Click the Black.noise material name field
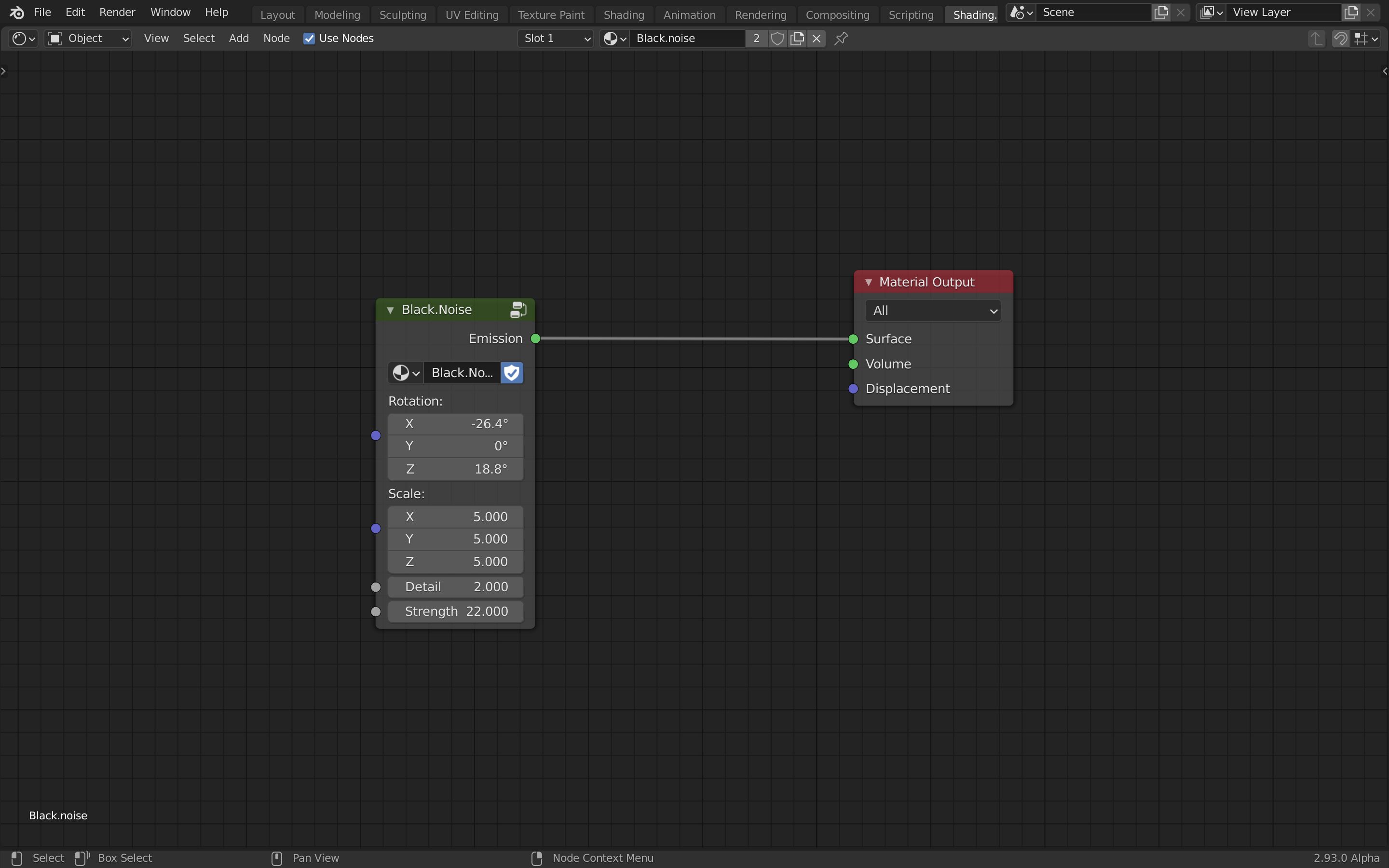This screenshot has height=868, width=1389. pos(686,39)
